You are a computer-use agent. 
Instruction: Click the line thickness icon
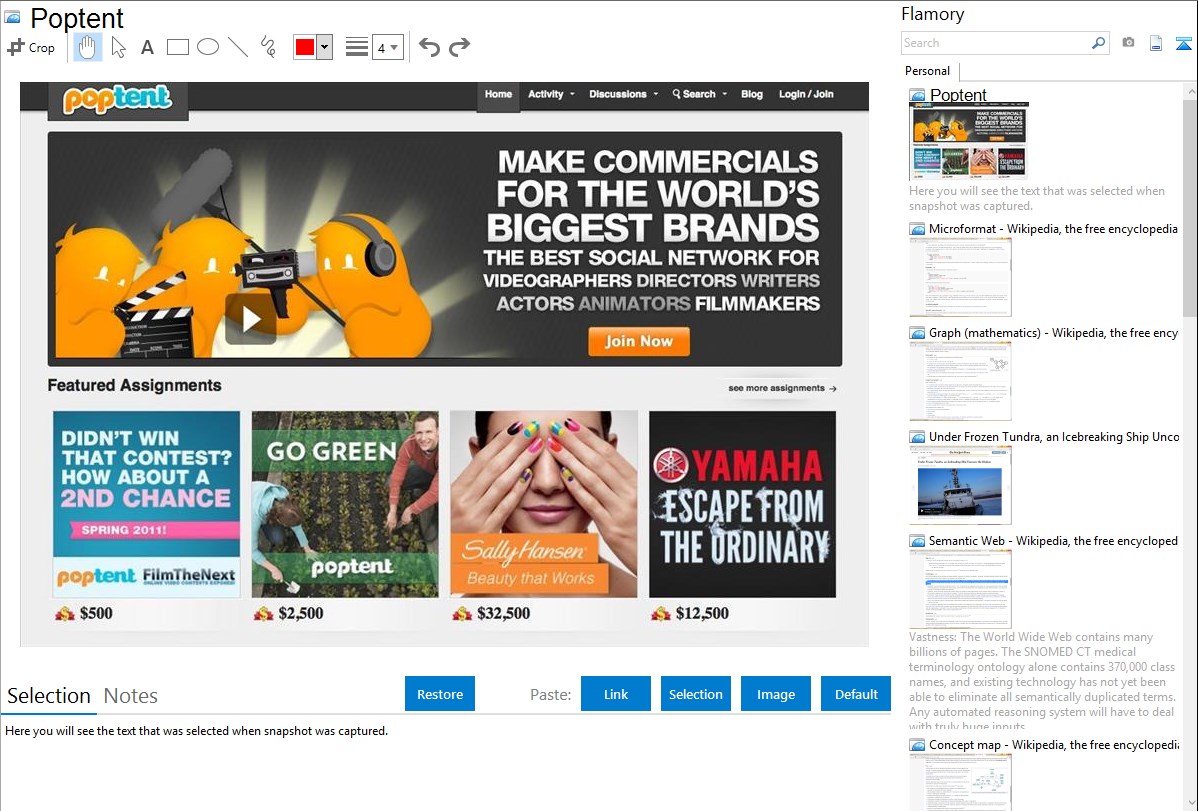[357, 47]
